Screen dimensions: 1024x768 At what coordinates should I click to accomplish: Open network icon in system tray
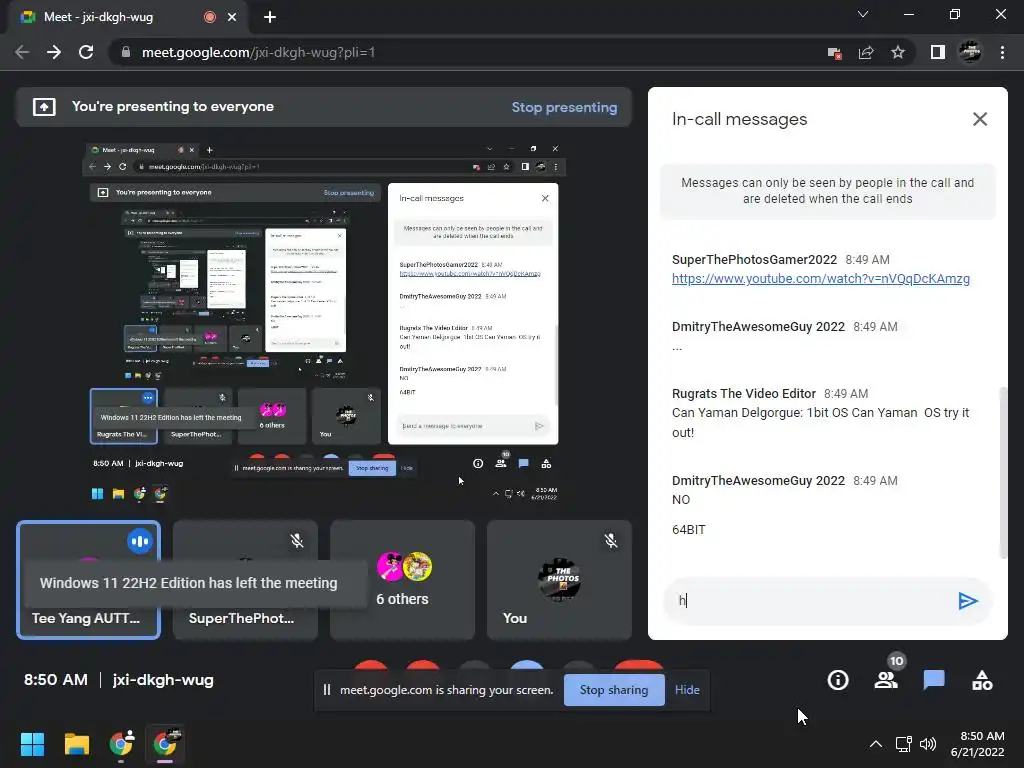point(903,744)
